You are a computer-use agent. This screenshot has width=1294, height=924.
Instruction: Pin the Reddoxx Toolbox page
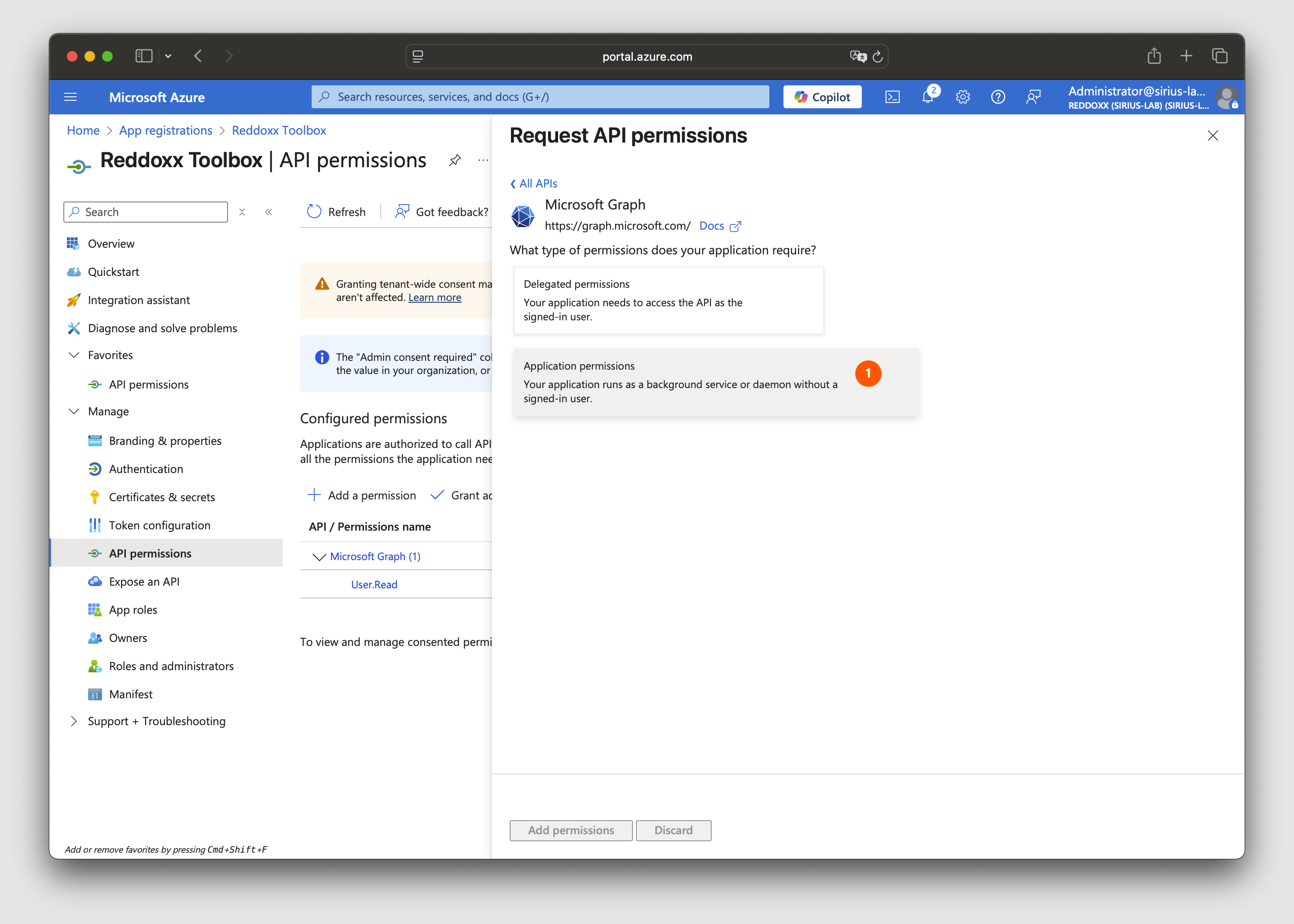(x=455, y=161)
